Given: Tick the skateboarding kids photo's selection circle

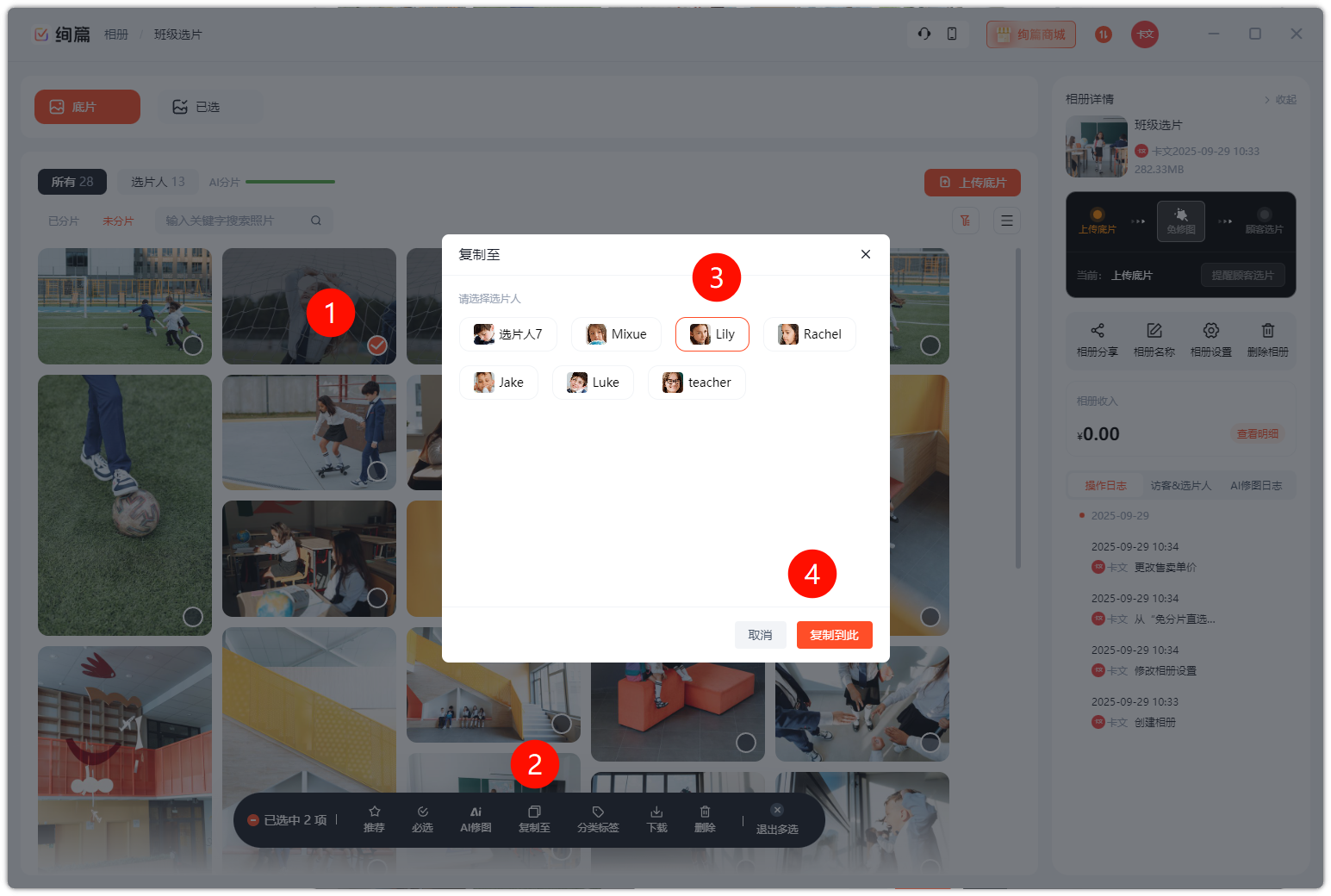Looking at the screenshot, I should click(377, 471).
